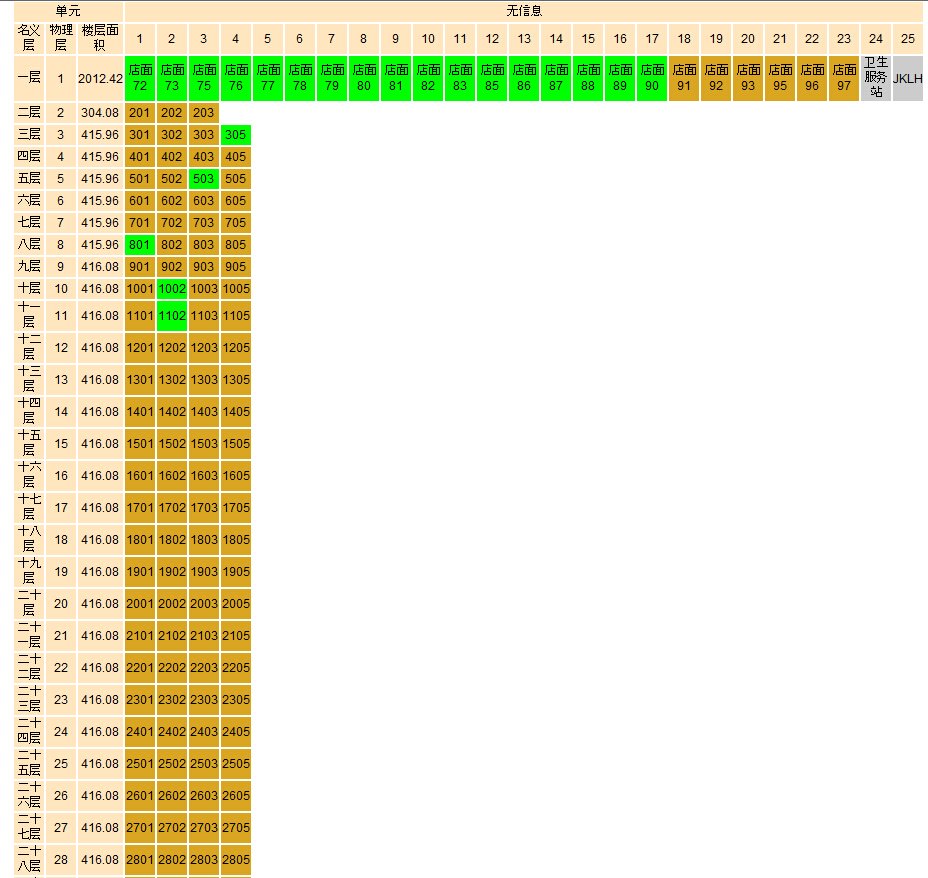Select the 二十五层 floor label
This screenshot has height=878, width=928.
point(28,763)
